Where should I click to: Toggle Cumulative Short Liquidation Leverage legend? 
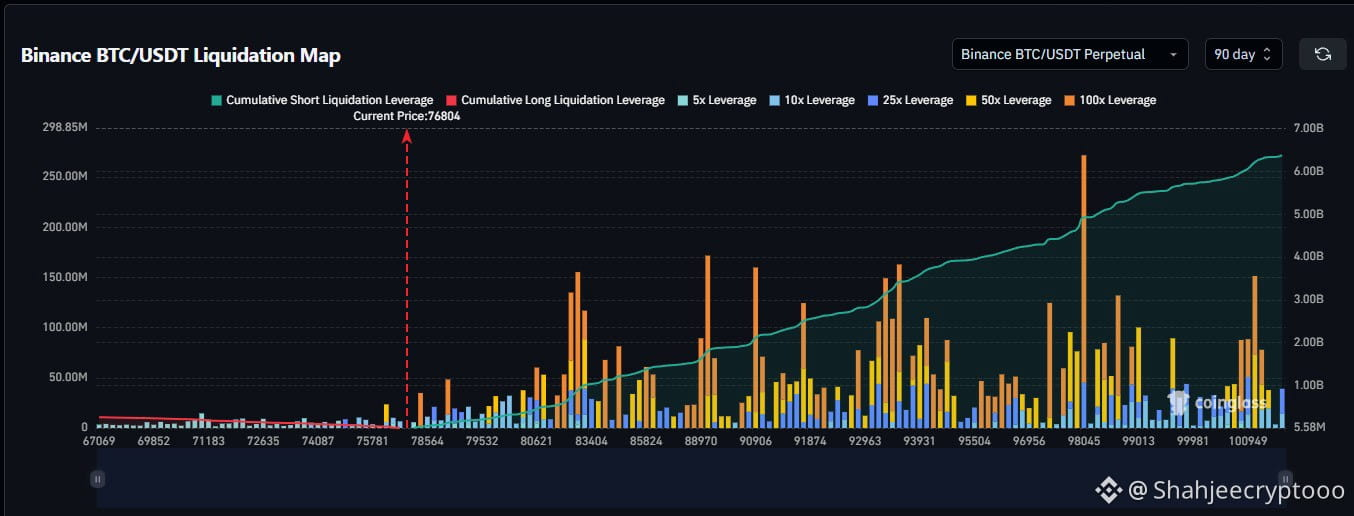click(322, 100)
